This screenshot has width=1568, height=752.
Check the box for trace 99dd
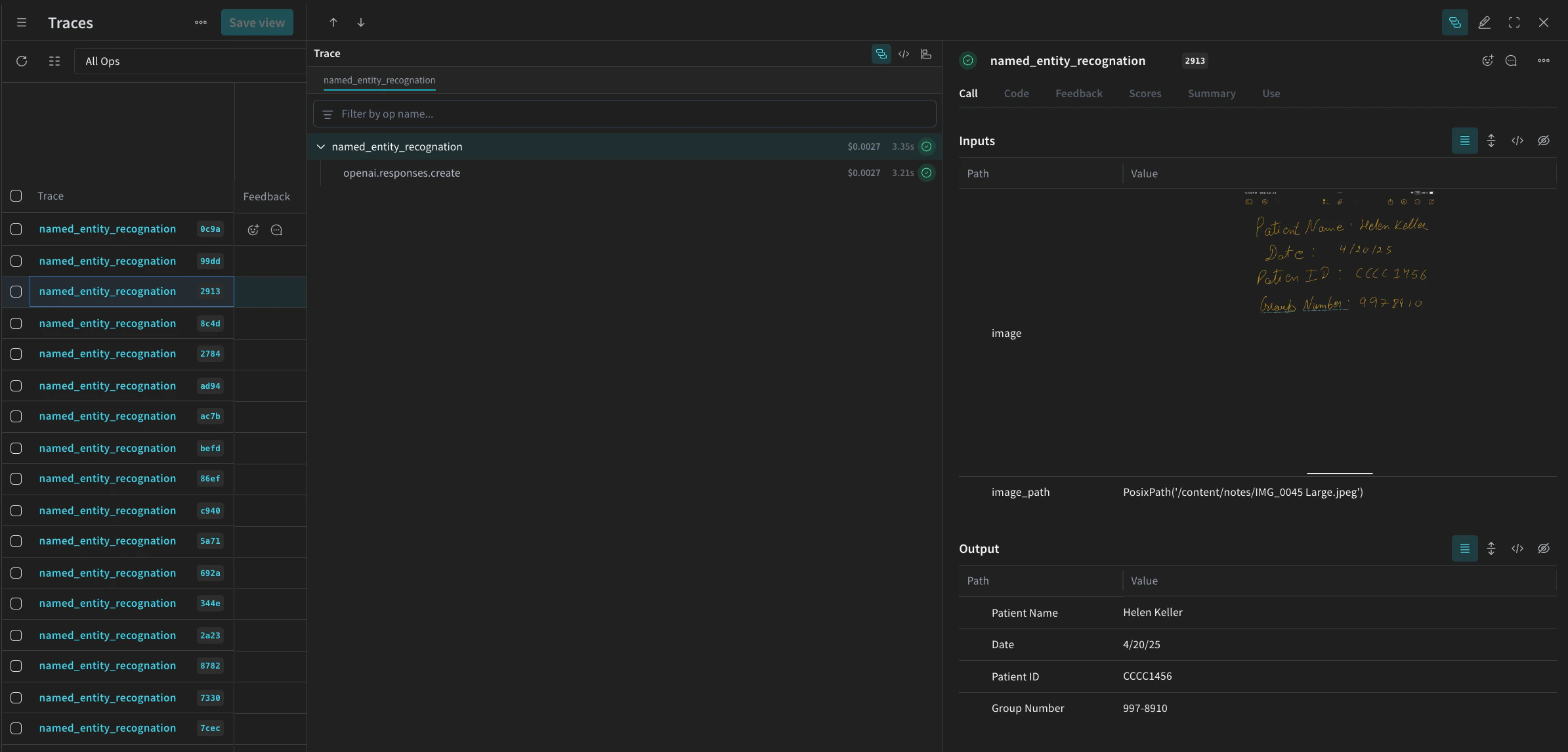(16, 261)
